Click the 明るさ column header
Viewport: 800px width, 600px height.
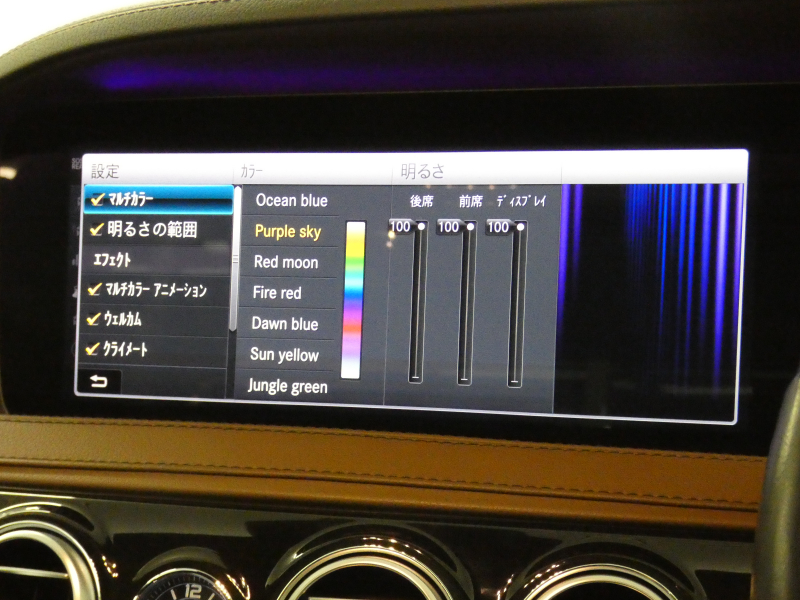pyautogui.click(x=422, y=171)
